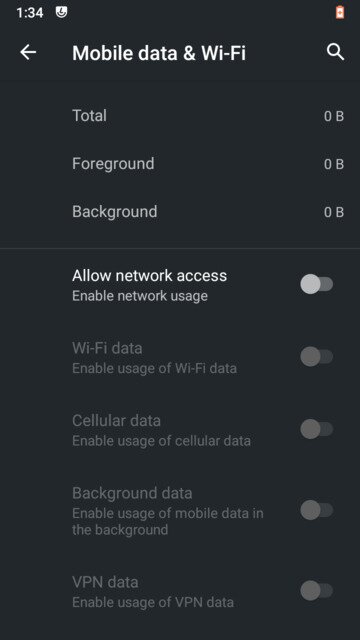Tap the battery status icon

click(340, 12)
